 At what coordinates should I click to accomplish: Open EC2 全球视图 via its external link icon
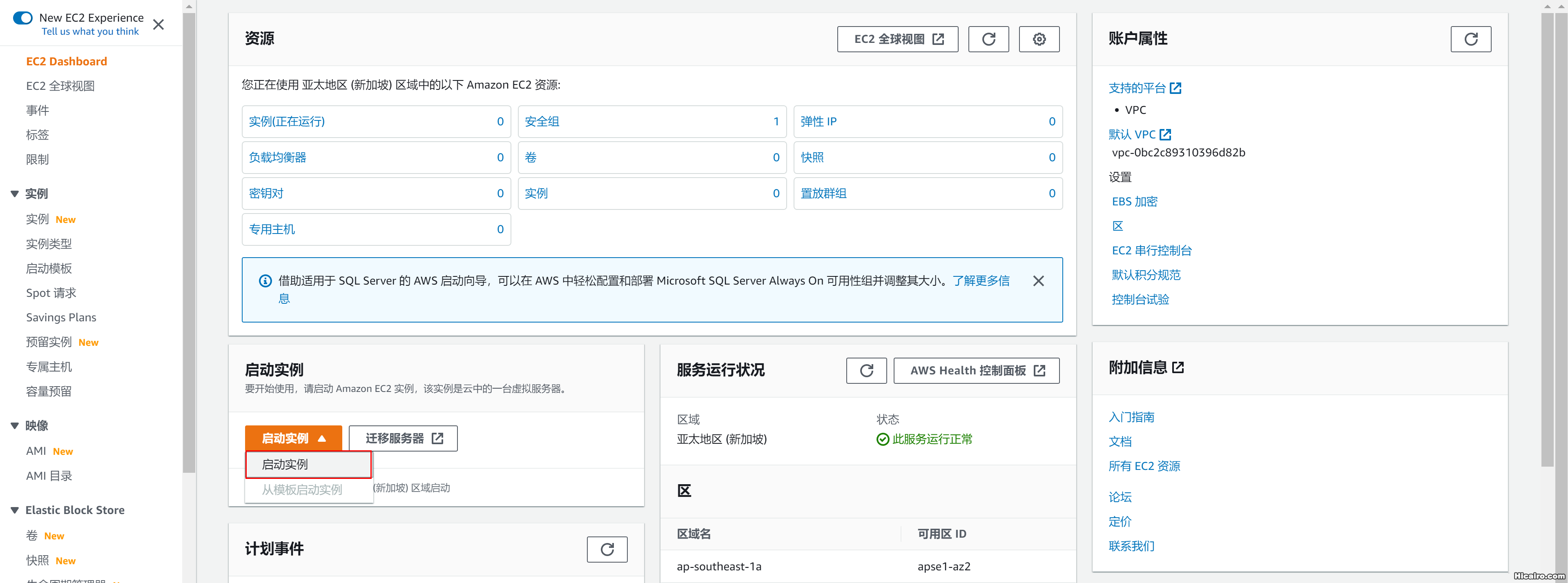939,38
